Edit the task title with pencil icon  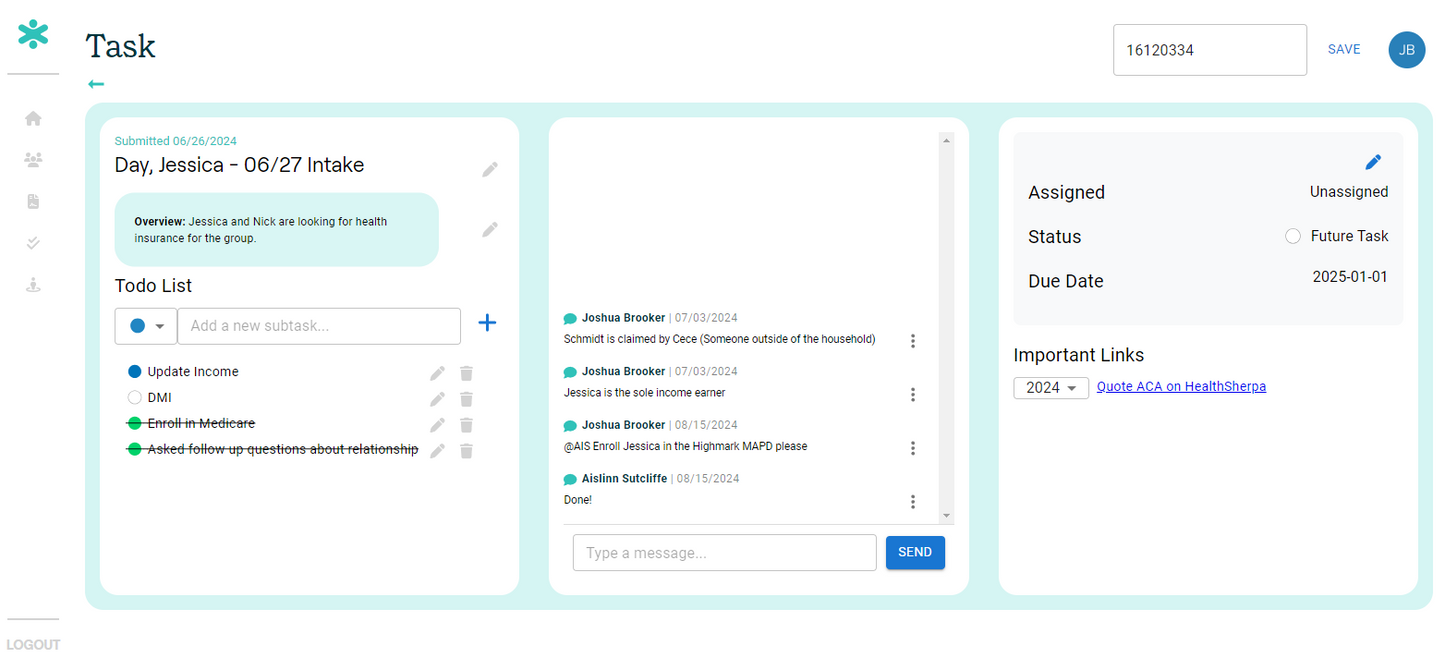pyautogui.click(x=489, y=169)
